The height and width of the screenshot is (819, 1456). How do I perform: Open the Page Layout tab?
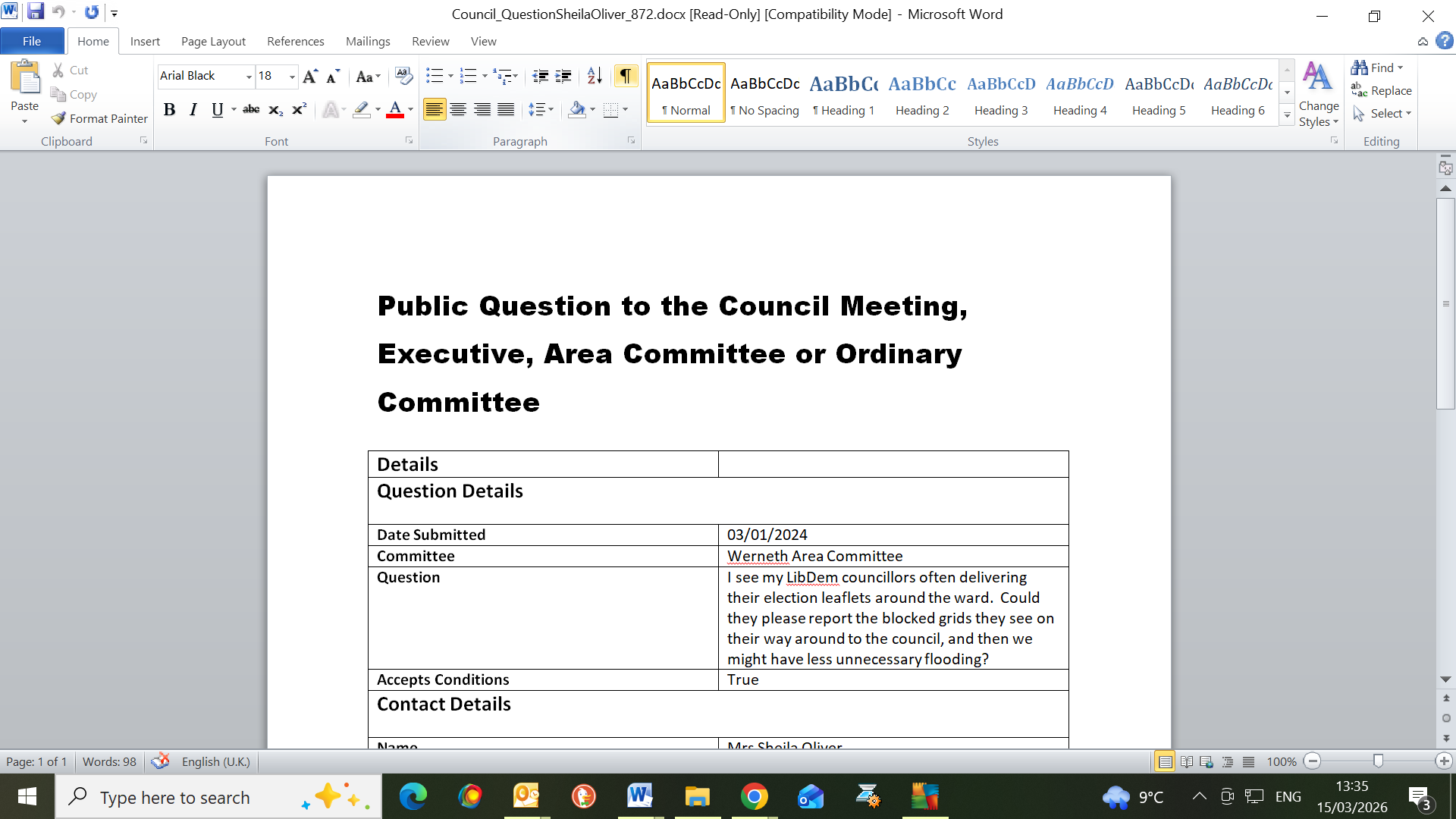(x=213, y=41)
